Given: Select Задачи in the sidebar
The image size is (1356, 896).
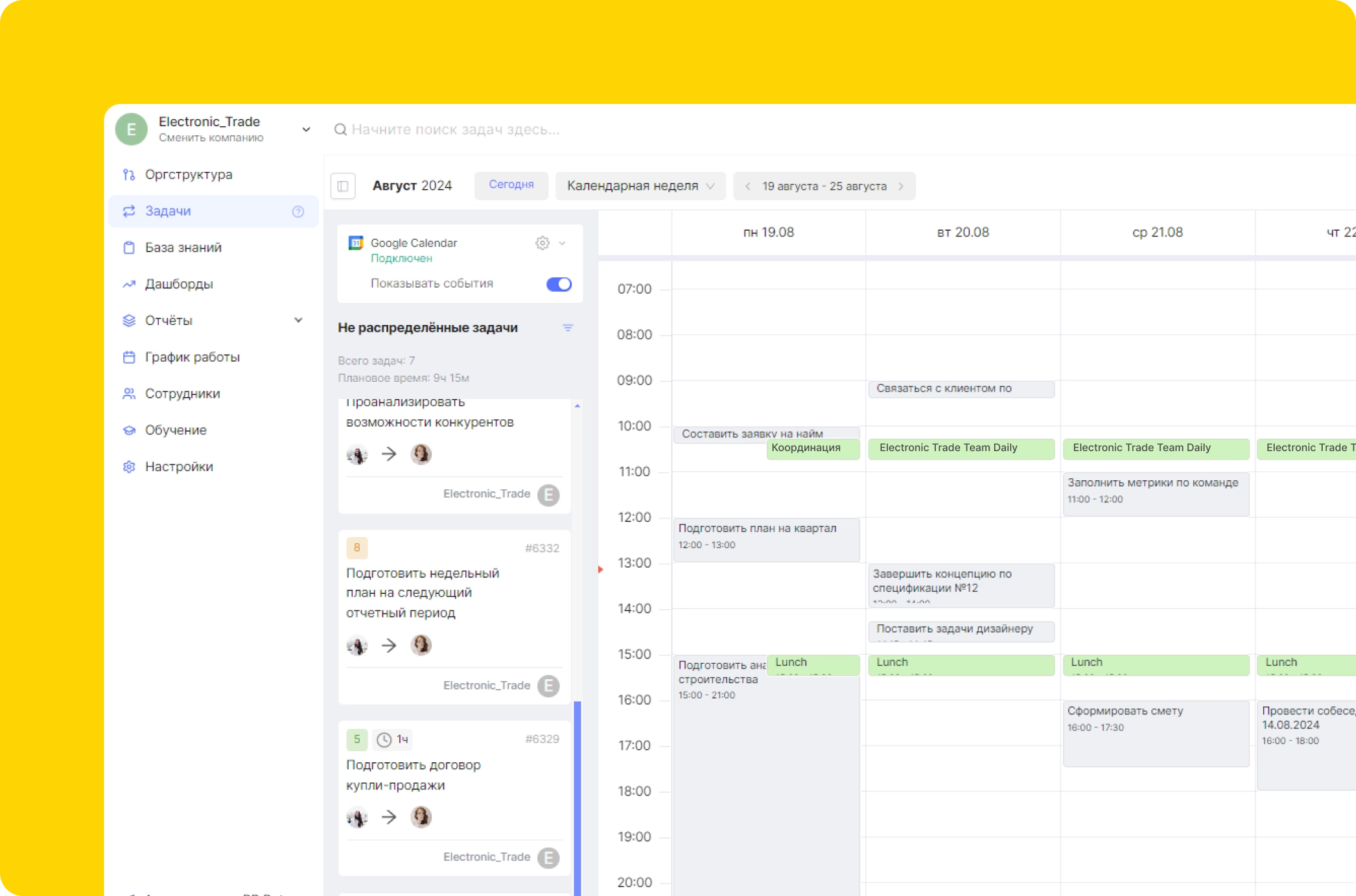Looking at the screenshot, I should [213, 211].
